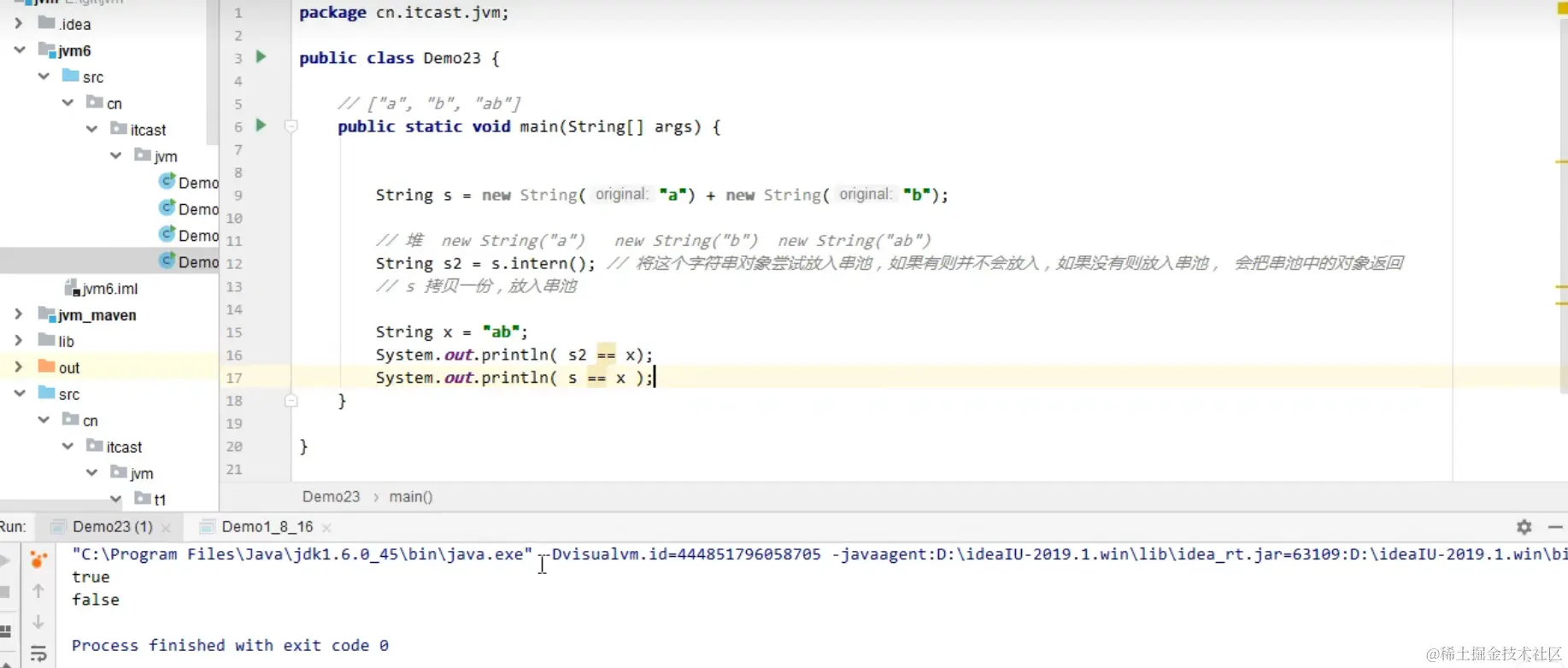
Task: Collapse main method fold marker at line 6
Action: coord(291,126)
